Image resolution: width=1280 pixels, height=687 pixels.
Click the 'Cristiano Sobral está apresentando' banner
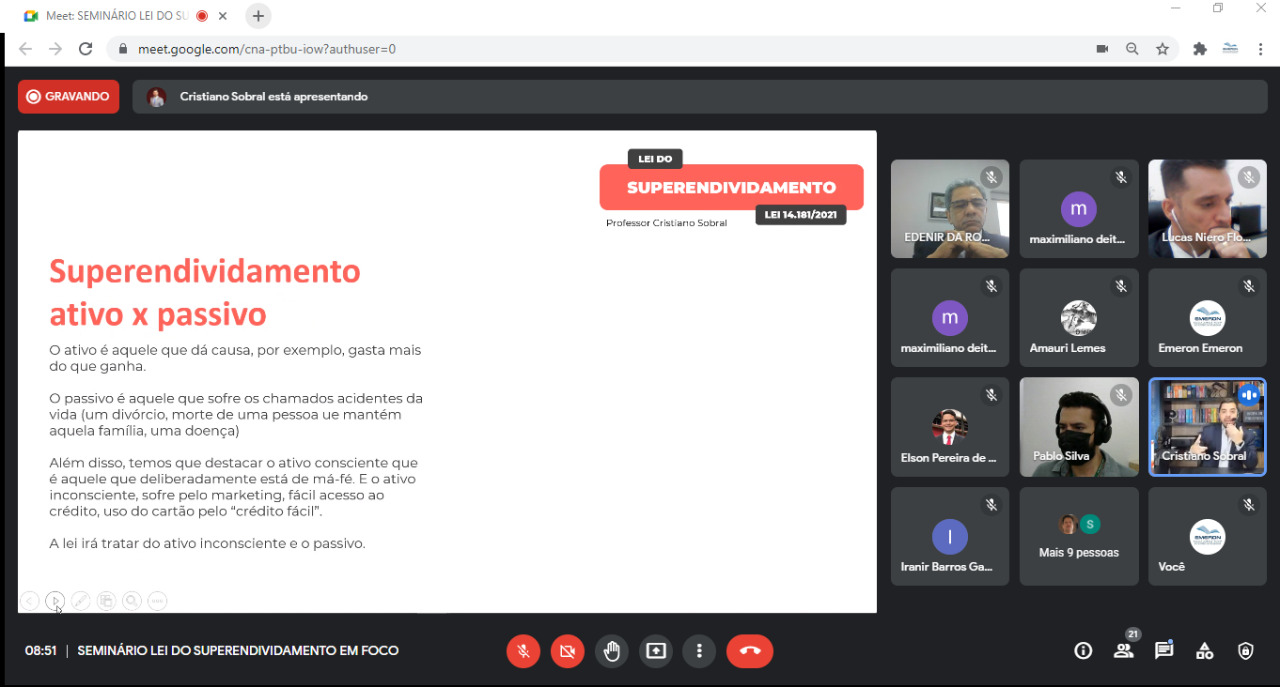700,97
